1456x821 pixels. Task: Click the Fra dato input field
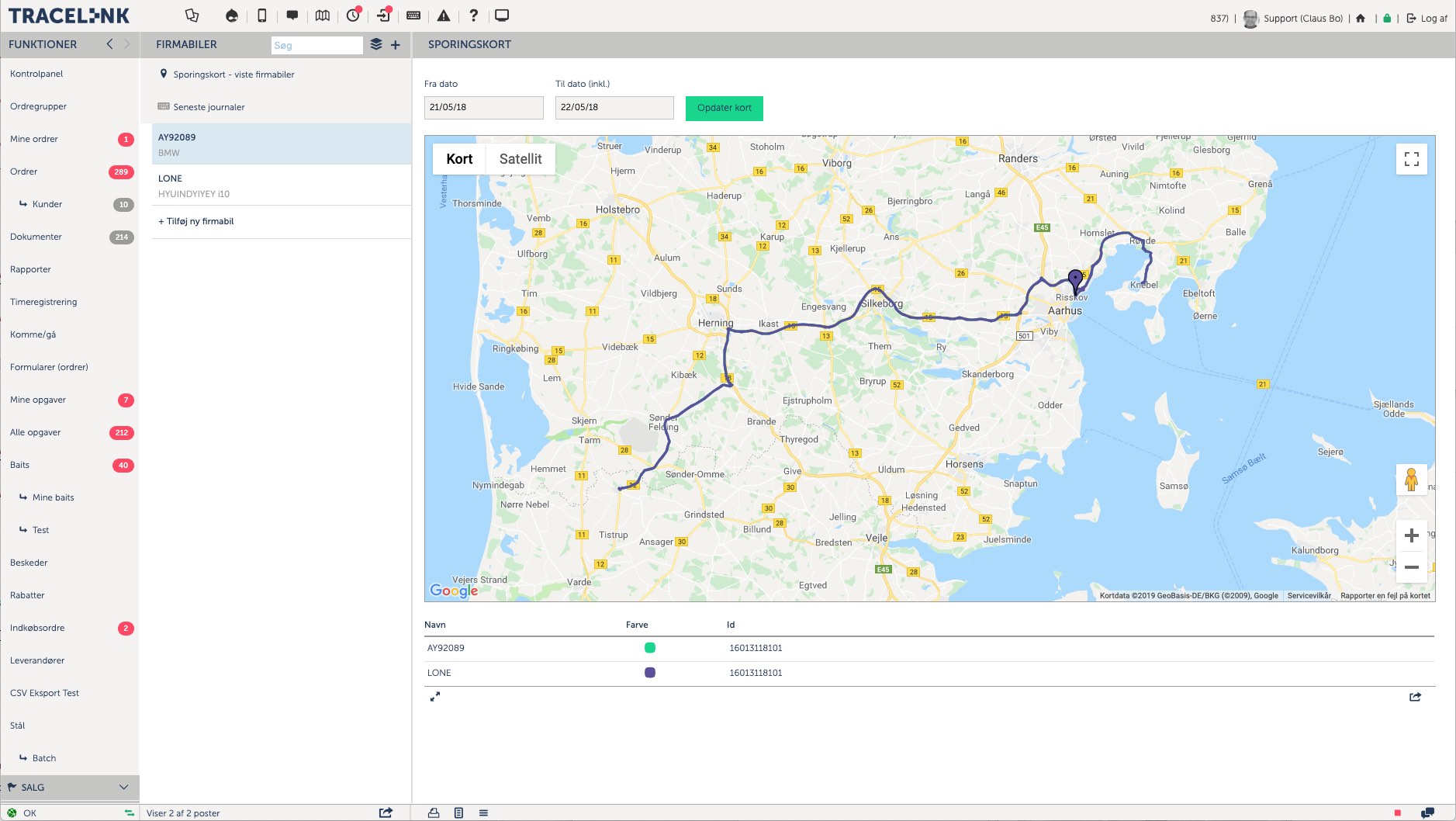(483, 108)
